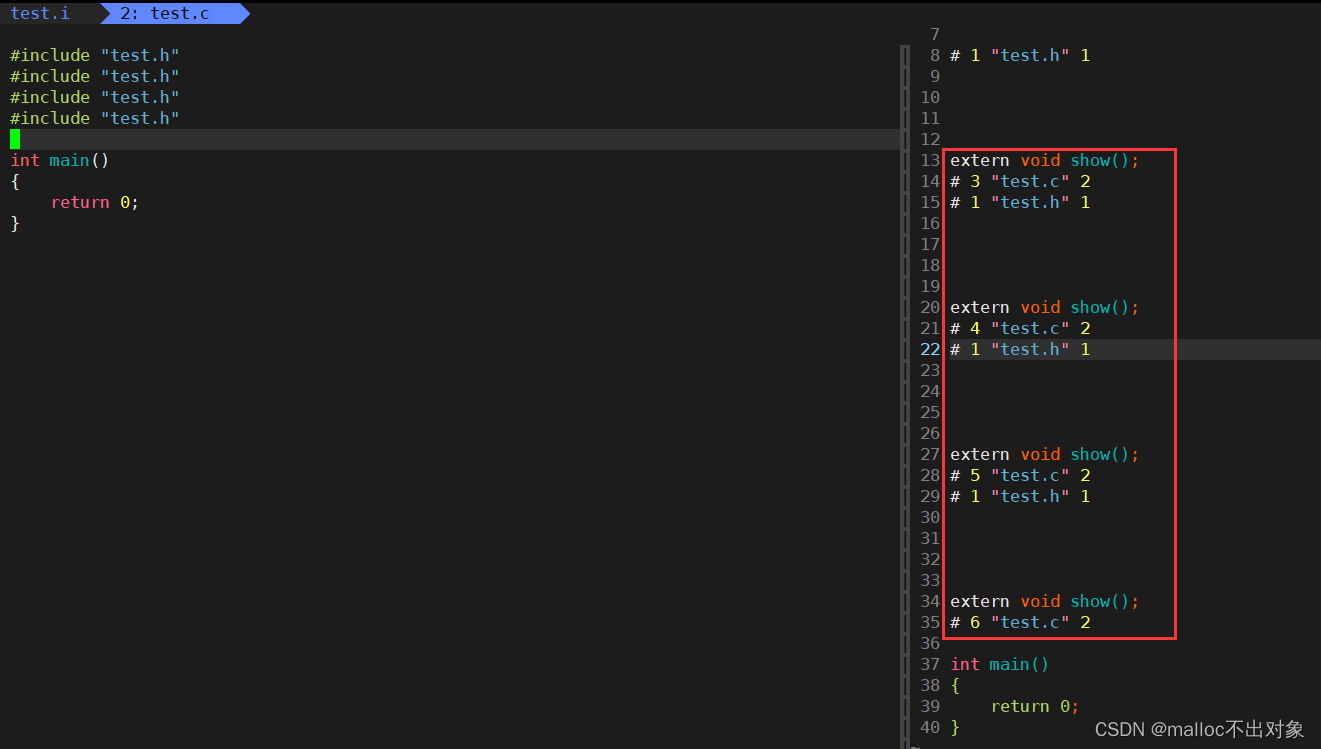Viewport: 1321px width, 749px height.
Task: Click line number 12 in the gutter
Action: pyautogui.click(x=930, y=139)
